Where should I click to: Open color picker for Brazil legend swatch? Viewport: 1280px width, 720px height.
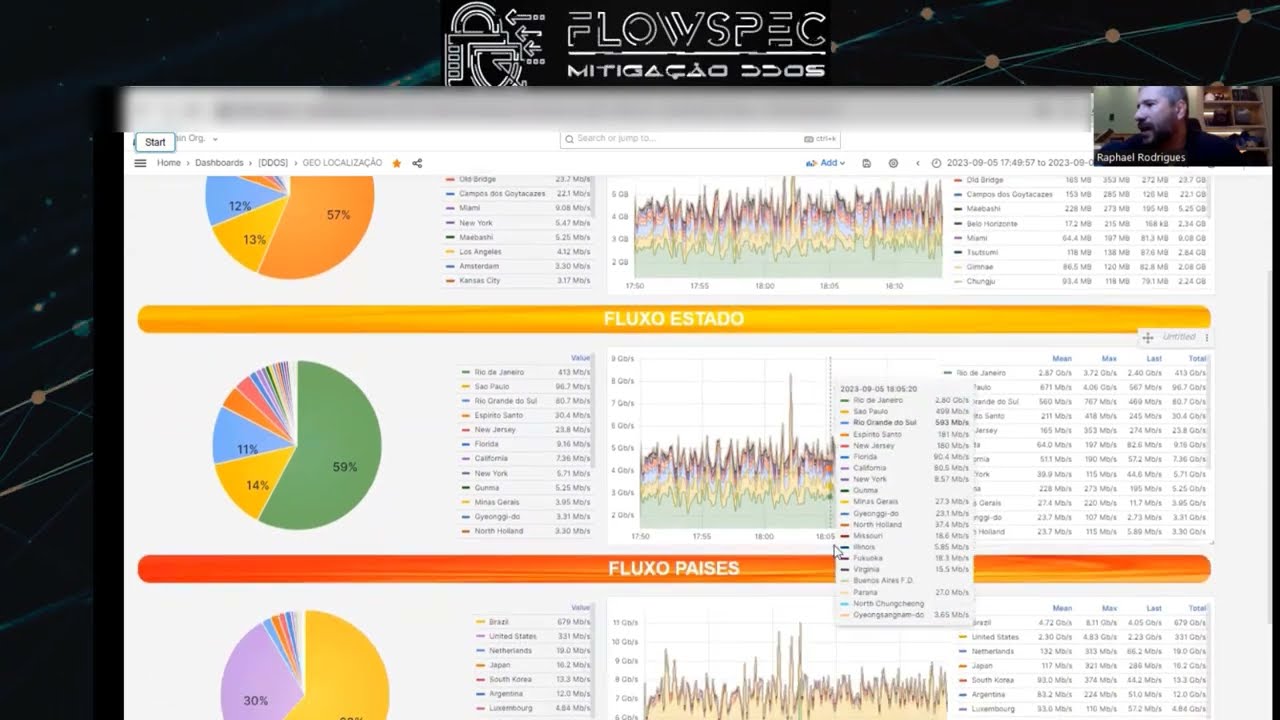(480, 622)
